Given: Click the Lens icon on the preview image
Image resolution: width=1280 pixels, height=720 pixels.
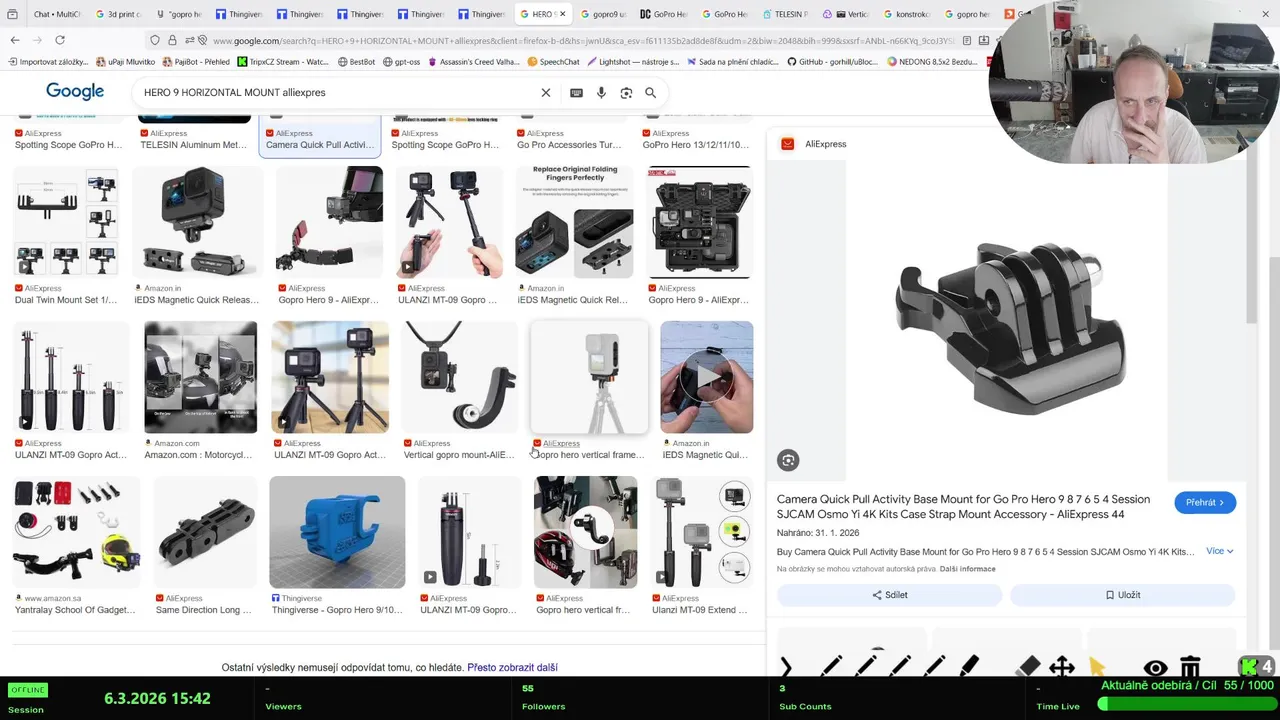Looking at the screenshot, I should coord(788,460).
